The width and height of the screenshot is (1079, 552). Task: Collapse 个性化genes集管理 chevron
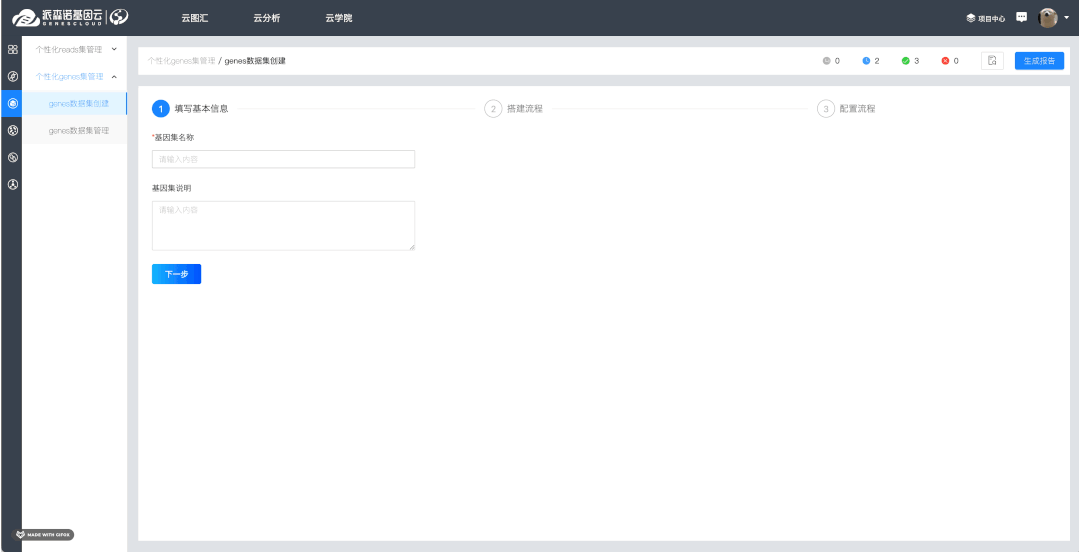114,76
